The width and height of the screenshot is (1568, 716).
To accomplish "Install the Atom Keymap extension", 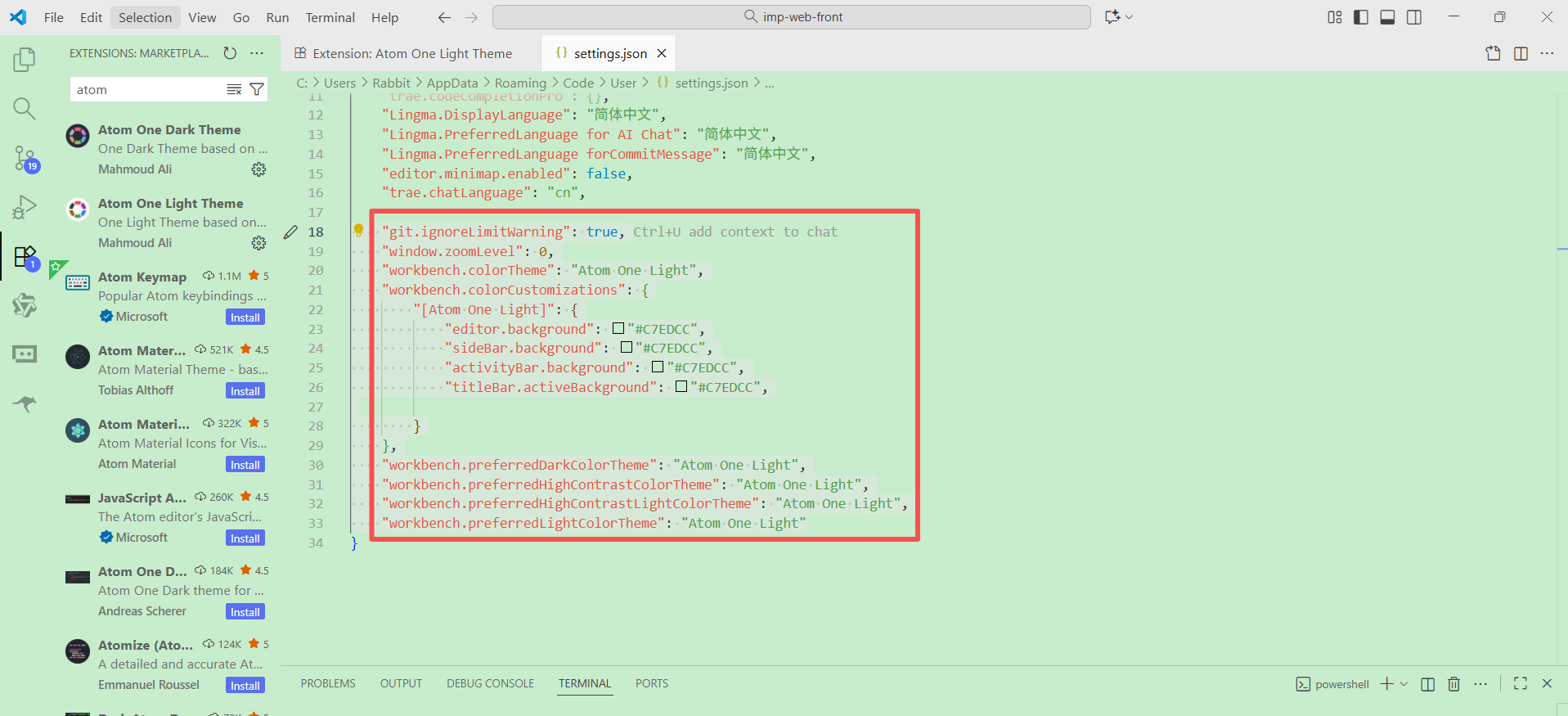I will [x=245, y=317].
